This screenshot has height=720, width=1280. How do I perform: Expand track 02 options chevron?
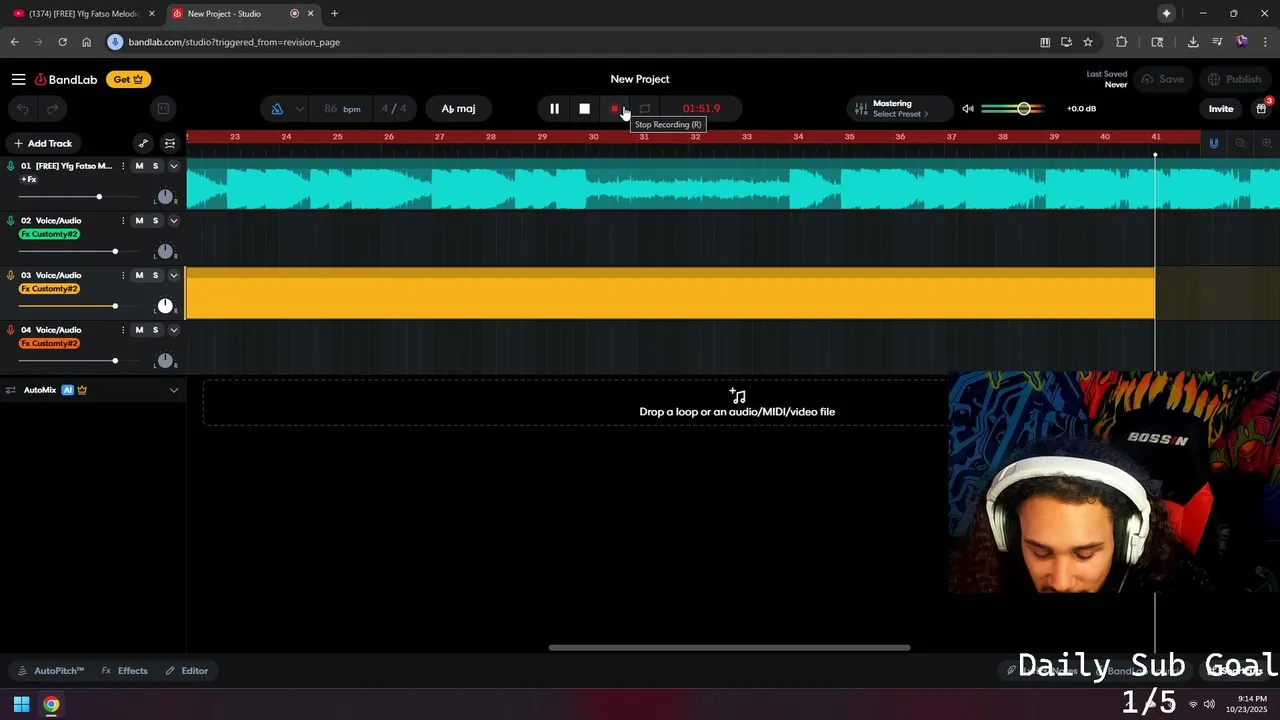tap(173, 220)
